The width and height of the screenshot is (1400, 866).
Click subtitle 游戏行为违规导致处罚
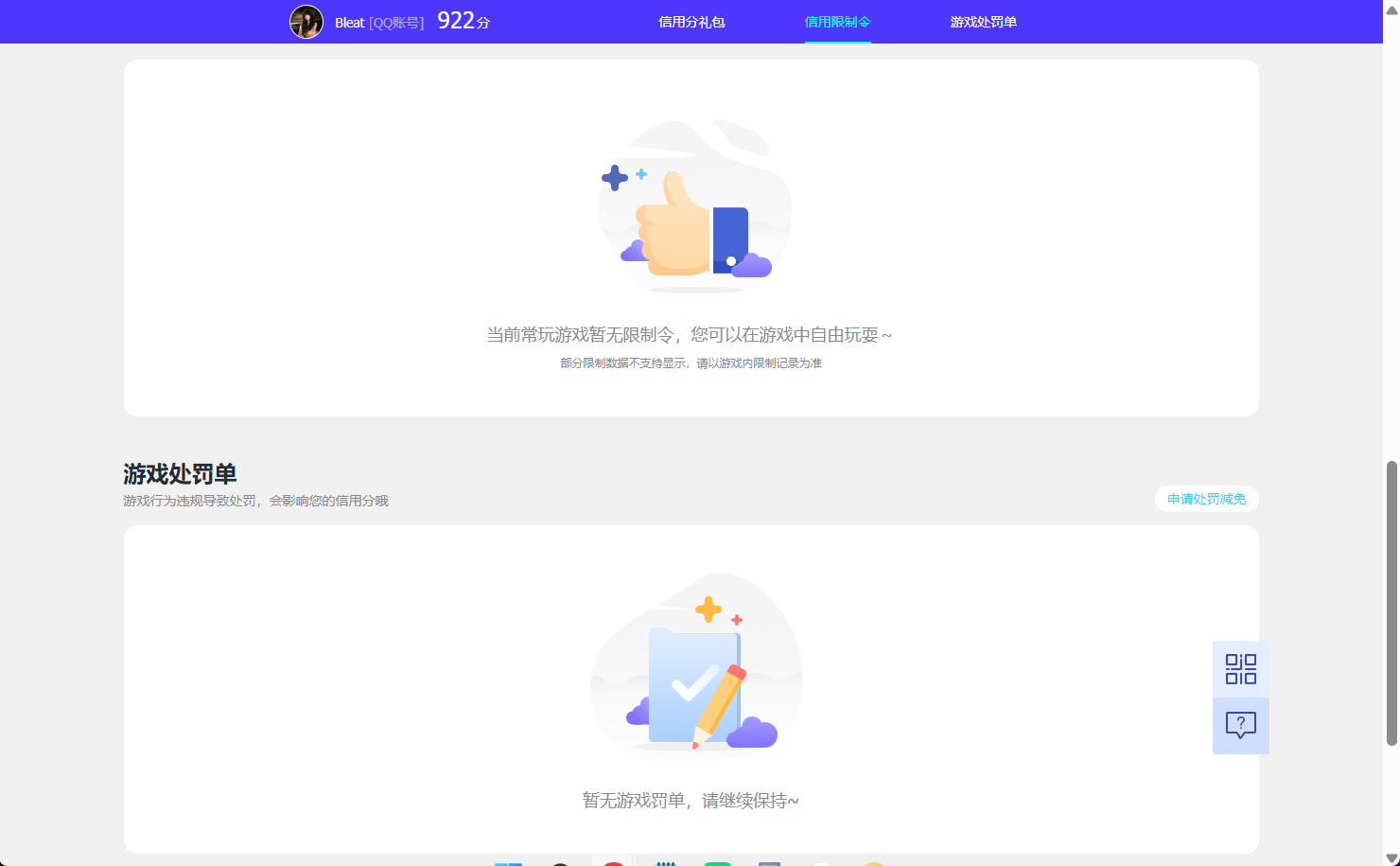pyautogui.click(x=255, y=501)
